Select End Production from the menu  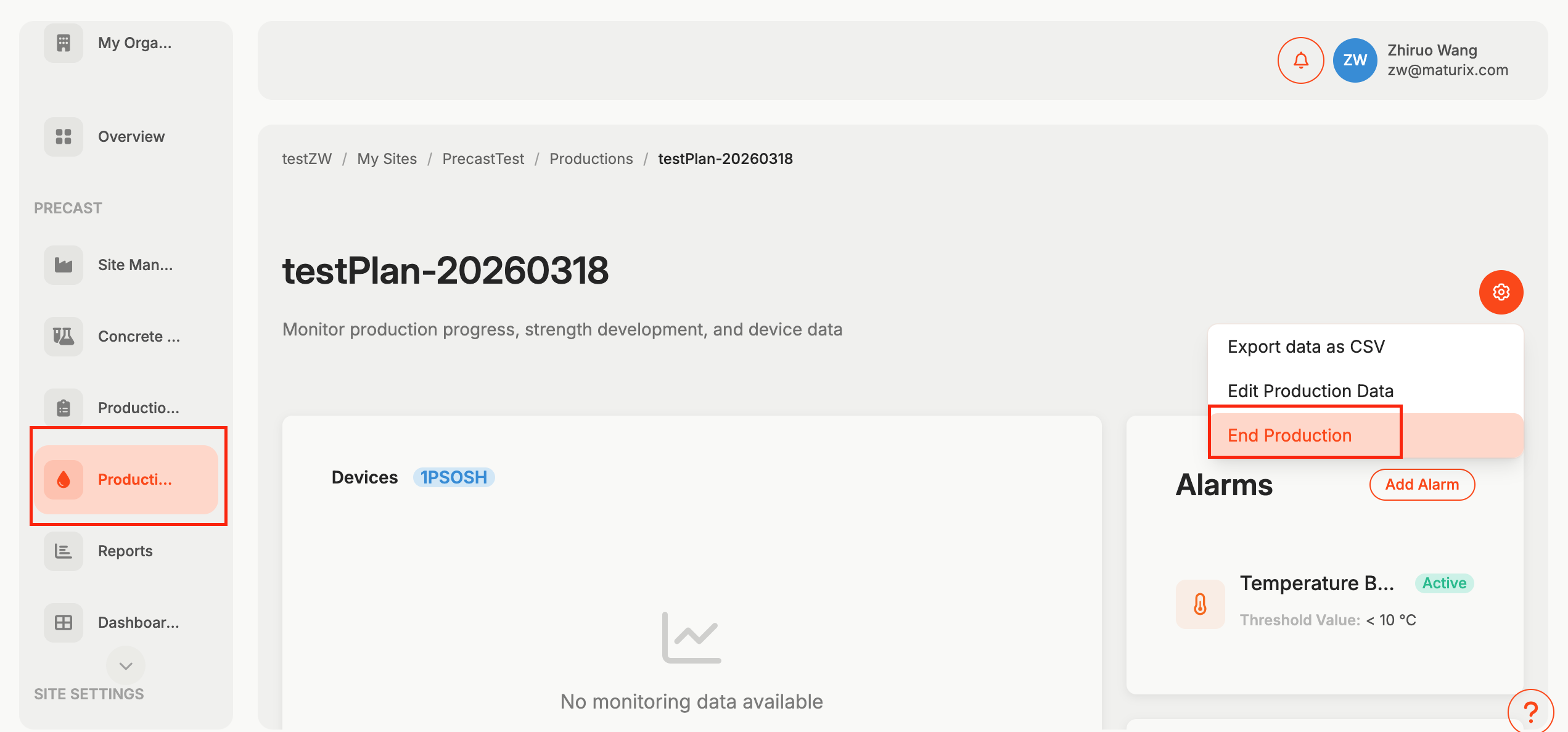click(x=1289, y=435)
